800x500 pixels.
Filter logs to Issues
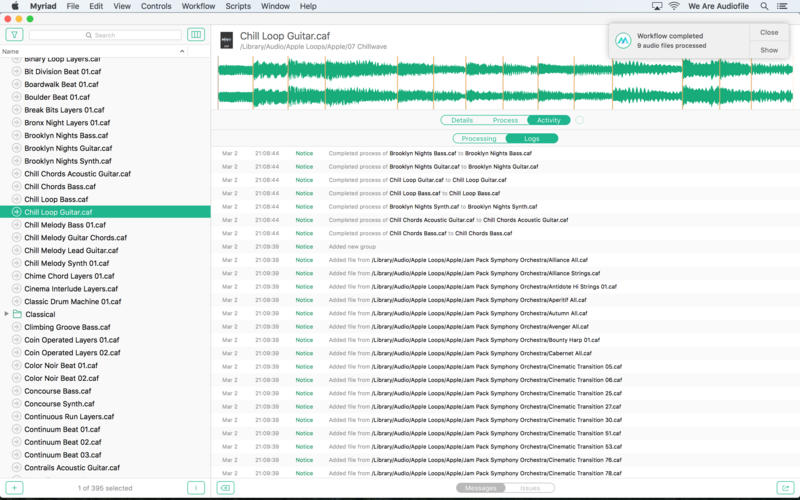530,488
